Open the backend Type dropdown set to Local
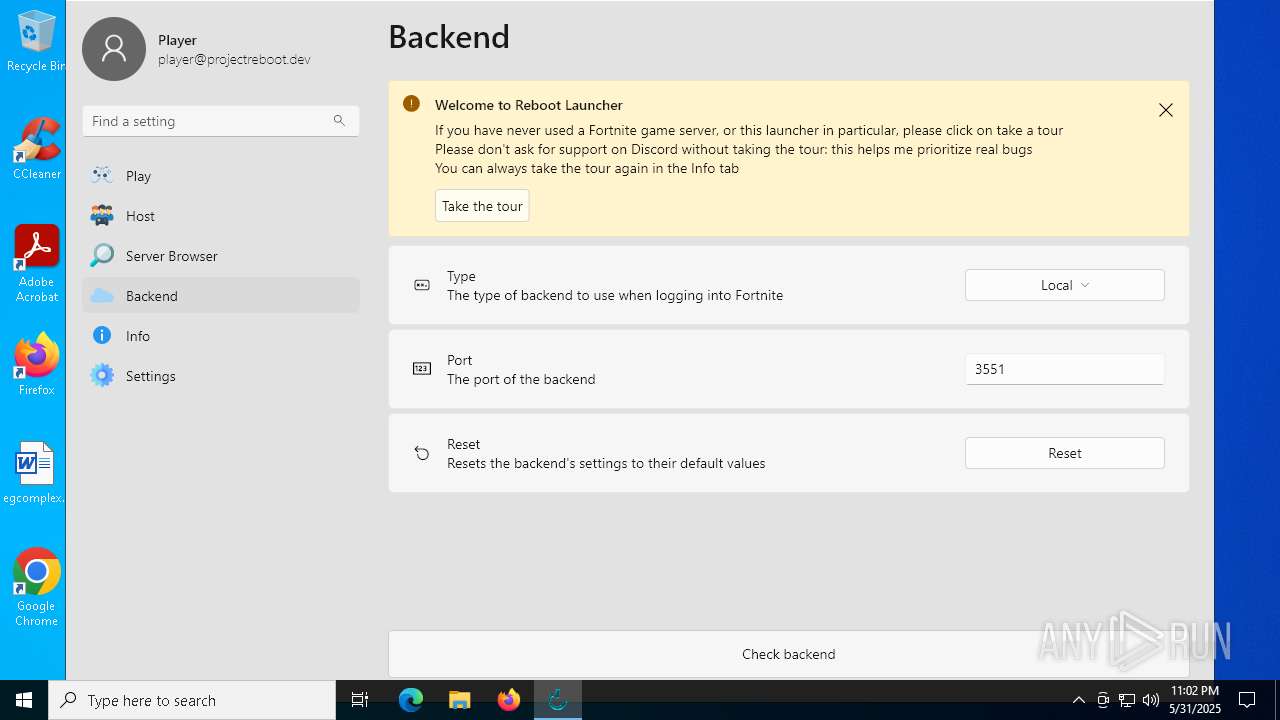This screenshot has width=1280, height=720. coord(1065,285)
